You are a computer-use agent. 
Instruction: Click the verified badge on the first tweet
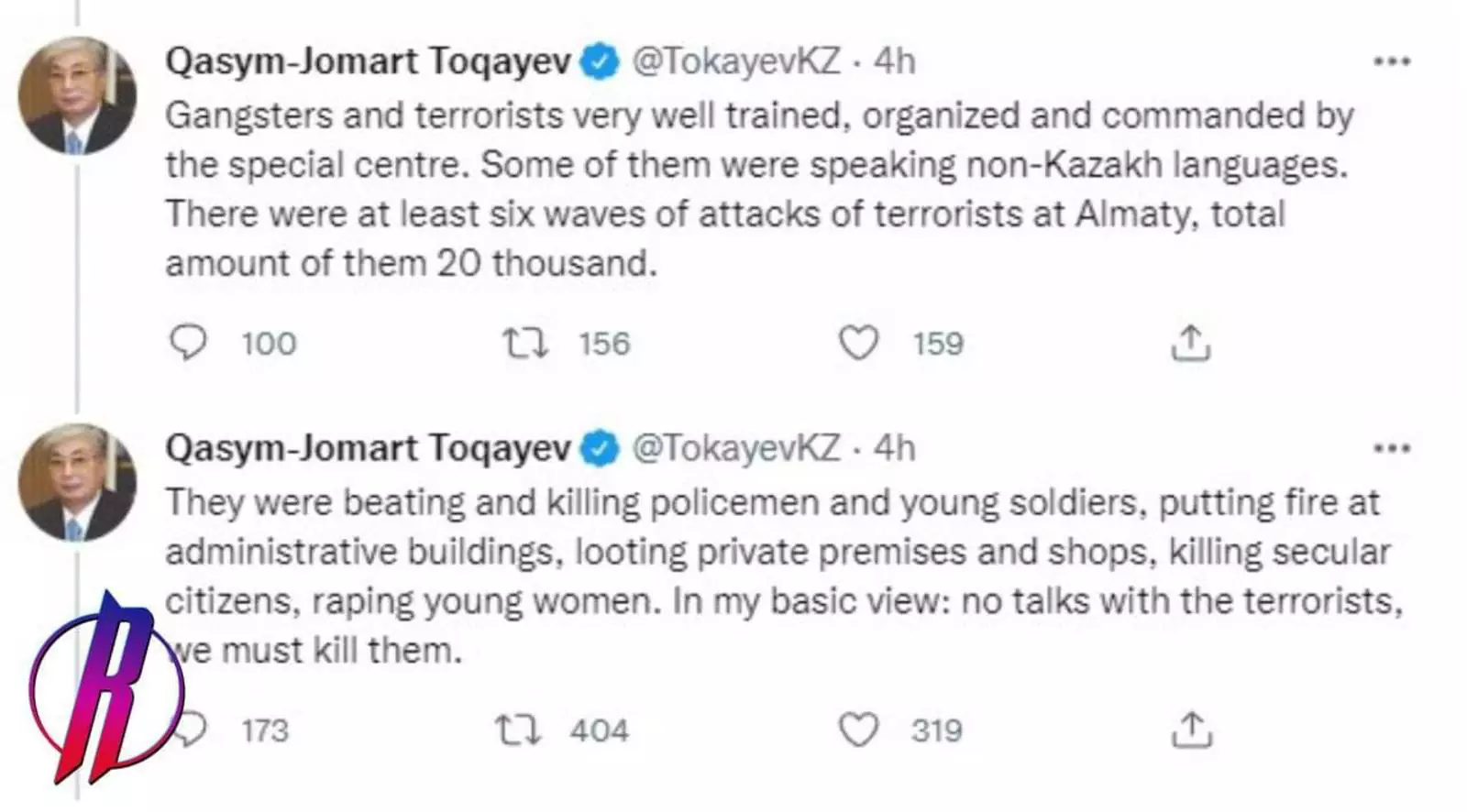click(601, 62)
